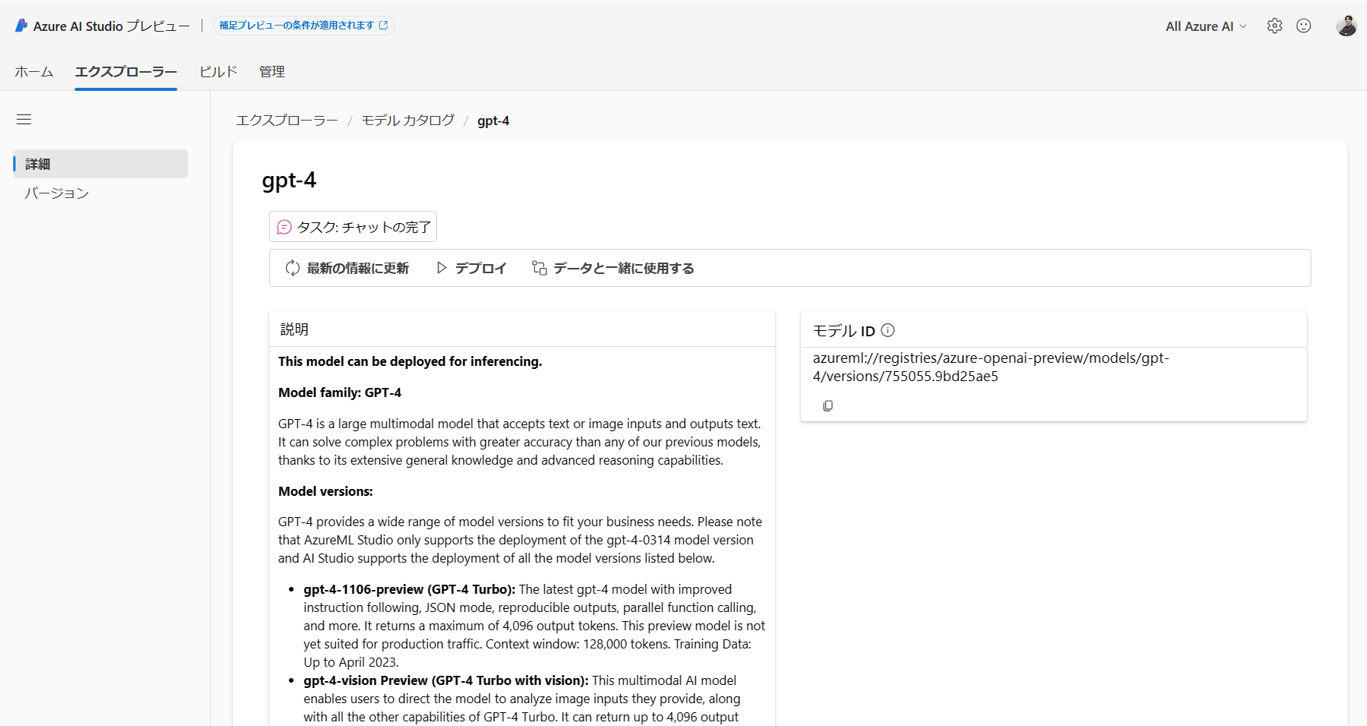Screen dimensions: 1367x726
Task: Click 'gpt-4-vision Preview' bullet heading
Action: (x=446, y=680)
